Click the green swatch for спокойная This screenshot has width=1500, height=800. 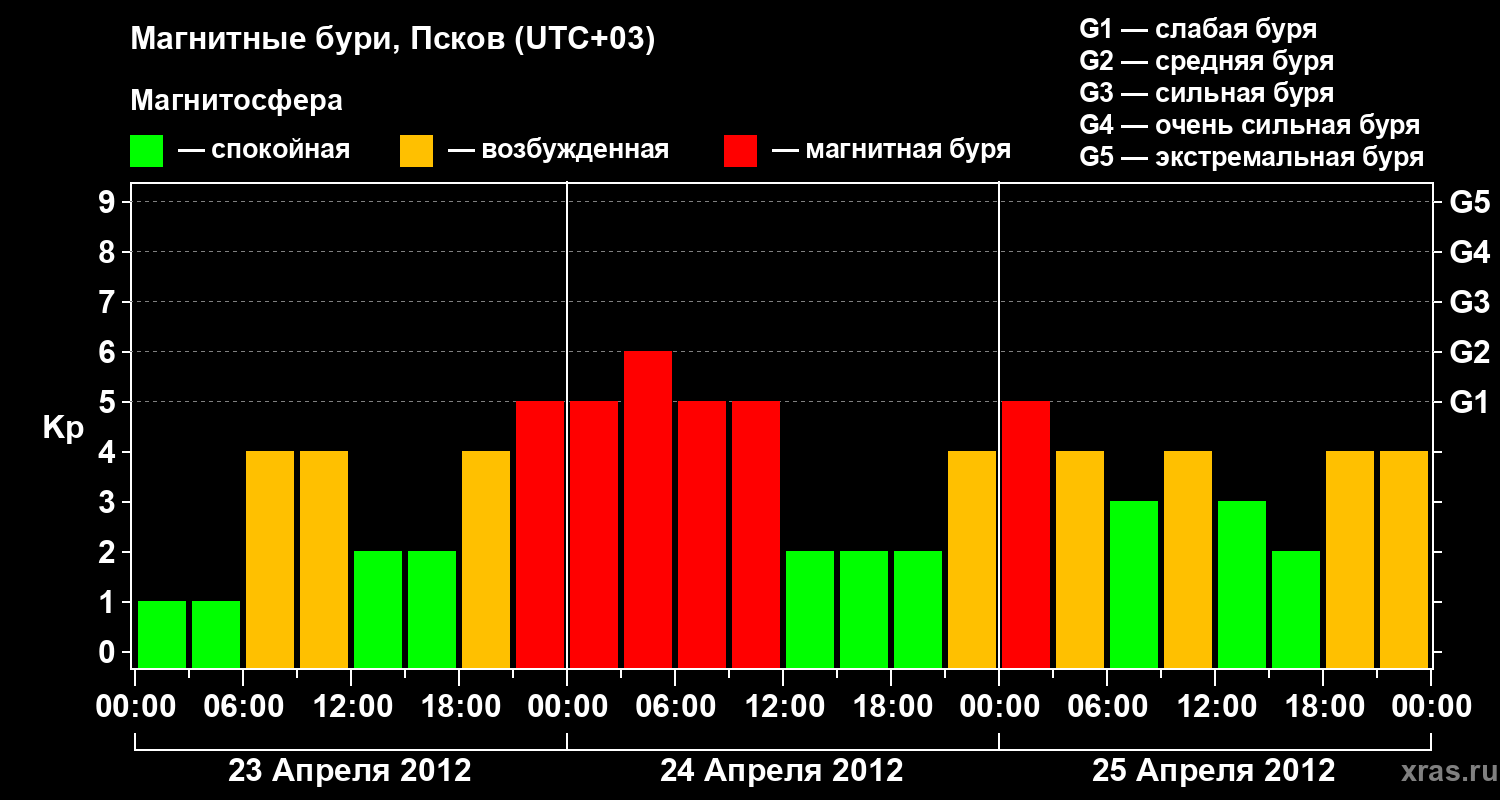point(146,151)
